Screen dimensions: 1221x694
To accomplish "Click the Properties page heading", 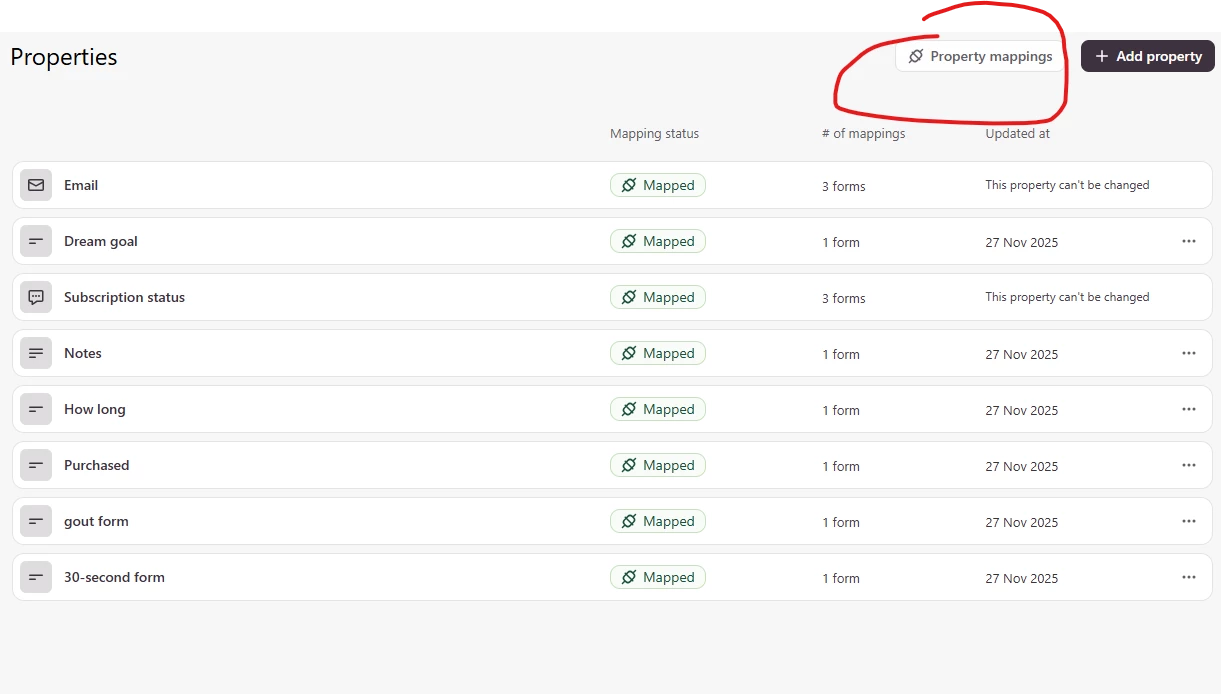I will point(64,57).
